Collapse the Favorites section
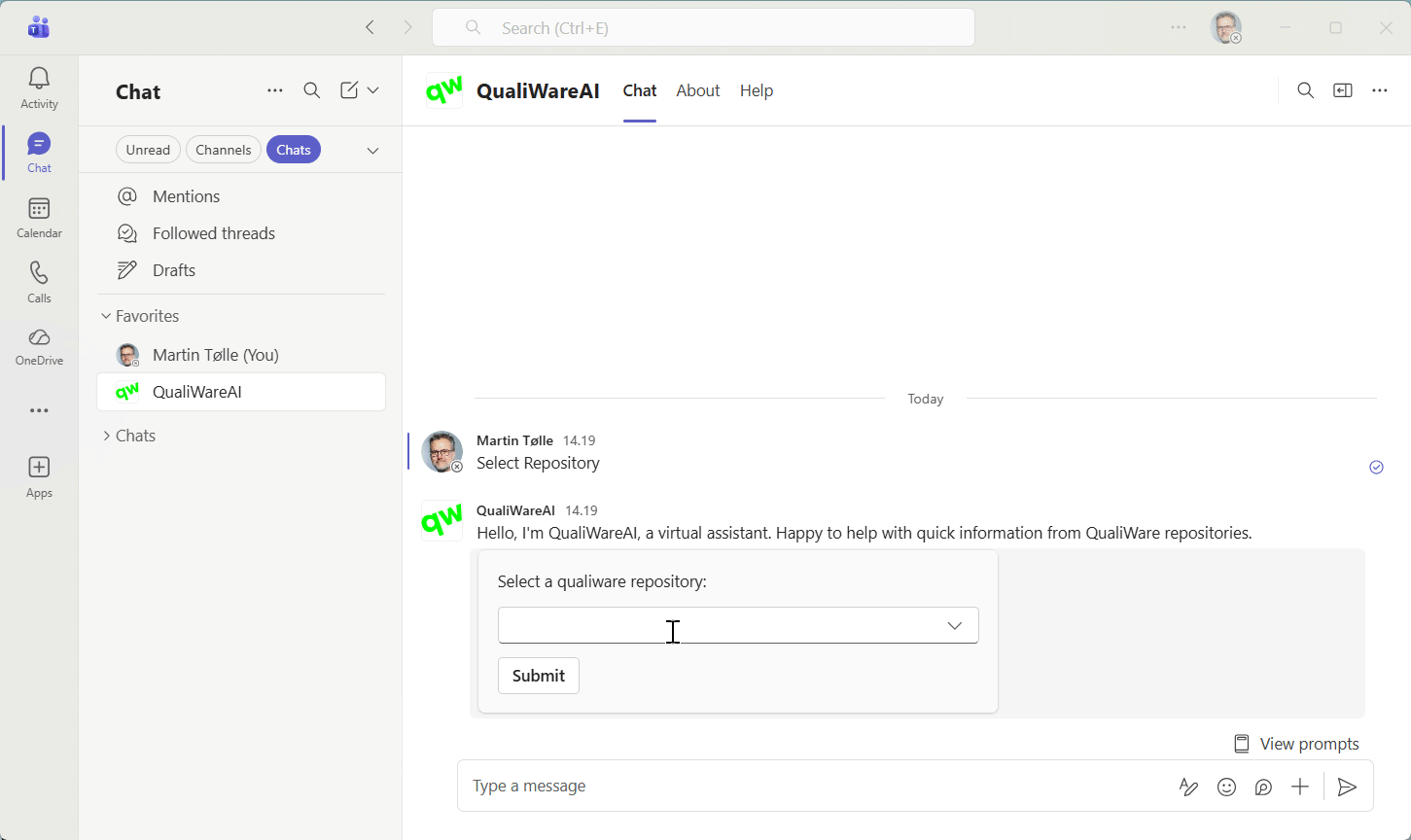 [x=107, y=316]
